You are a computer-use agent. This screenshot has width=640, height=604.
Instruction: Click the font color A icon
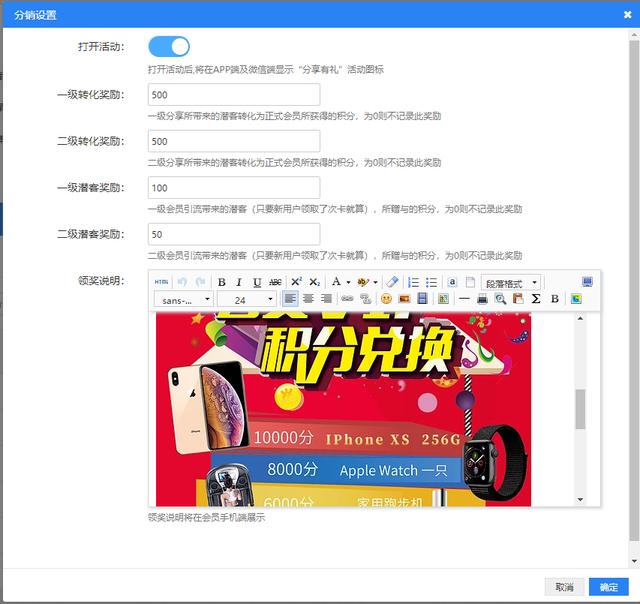pyautogui.click(x=336, y=281)
